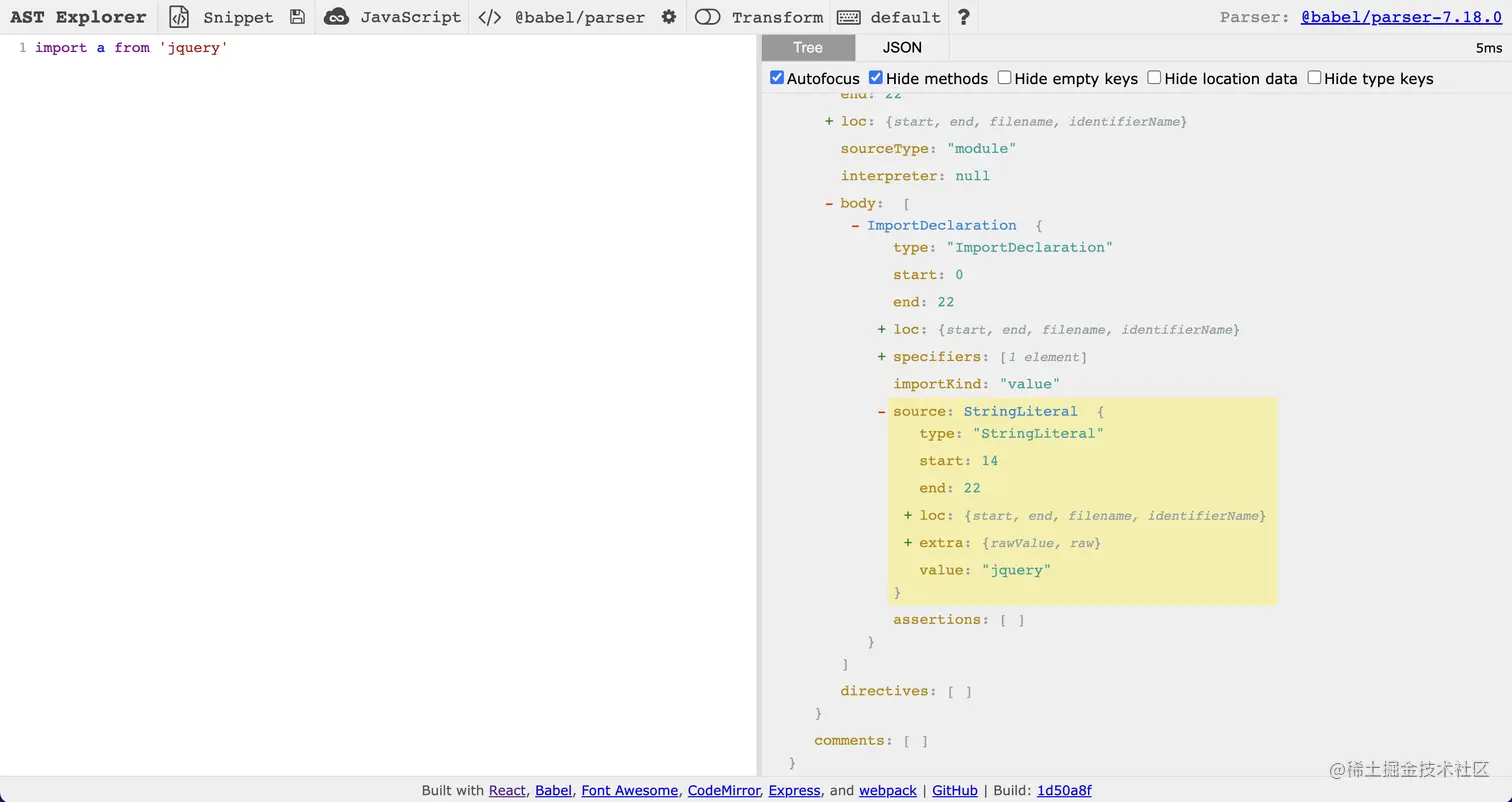
Task: Open the @babel/parser menu
Action: 579,17
